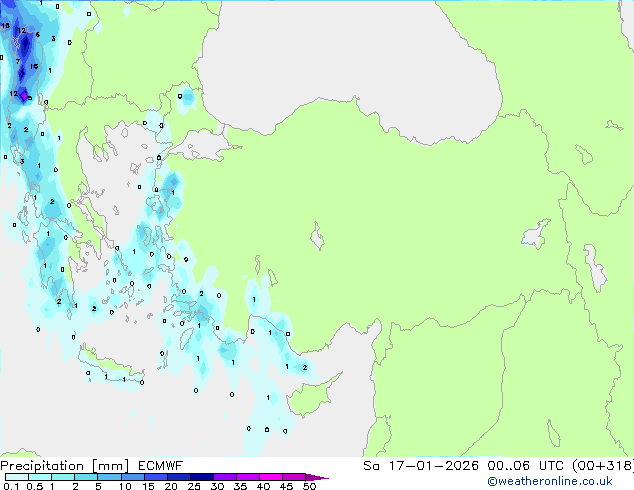
Task: Select the 5–10 mm legend color swatch
Action: tap(109, 477)
